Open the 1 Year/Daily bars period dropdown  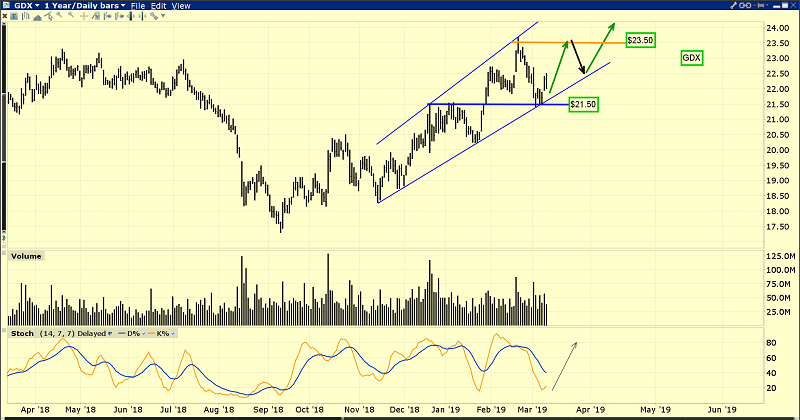point(85,6)
